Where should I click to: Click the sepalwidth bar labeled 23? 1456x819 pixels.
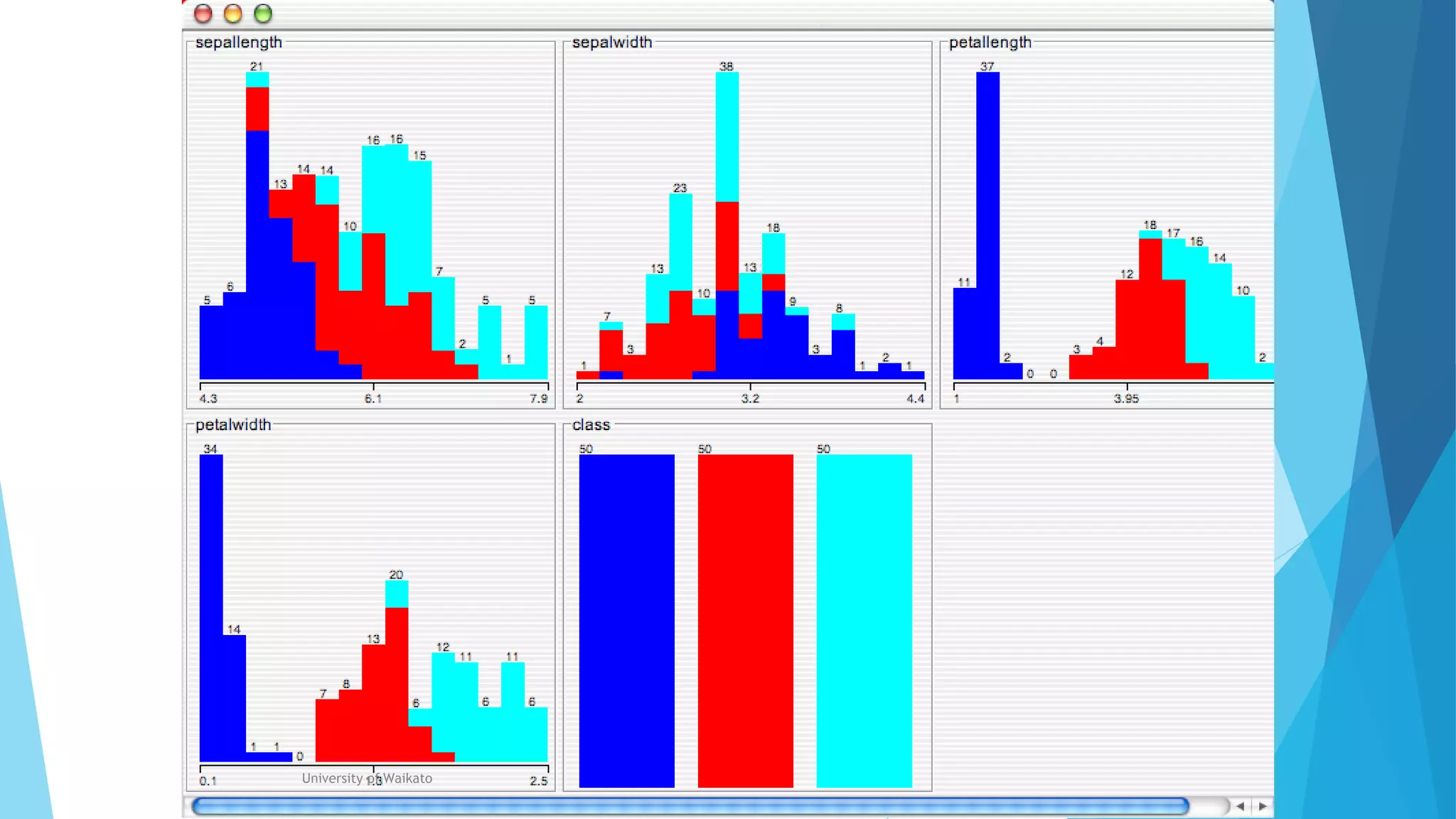click(x=680, y=284)
